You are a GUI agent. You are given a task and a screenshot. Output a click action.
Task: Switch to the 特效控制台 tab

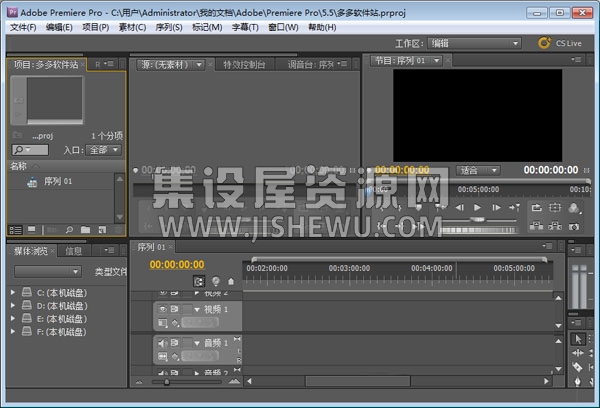tap(244, 65)
